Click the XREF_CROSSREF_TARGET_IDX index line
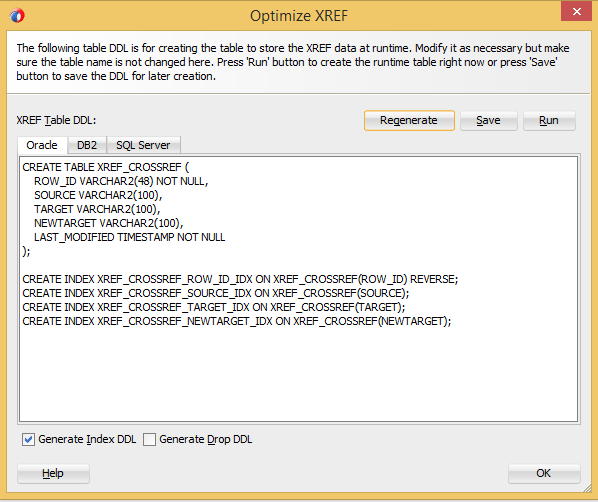Viewport: 598px width, 502px height. click(214, 307)
